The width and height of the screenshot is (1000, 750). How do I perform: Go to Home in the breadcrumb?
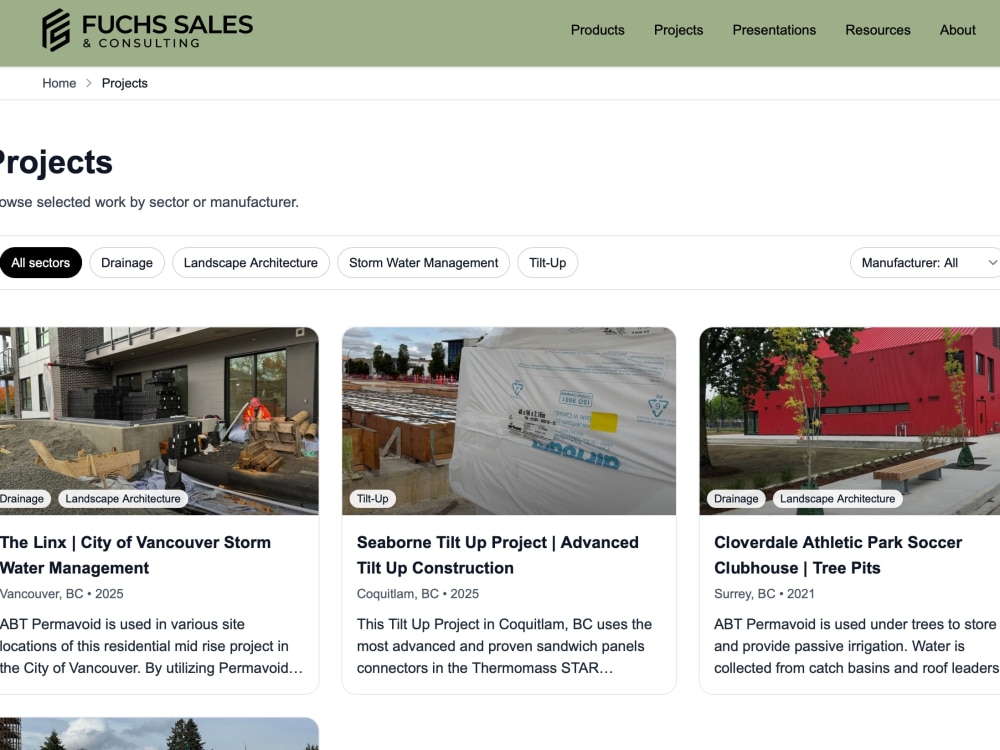coord(59,83)
